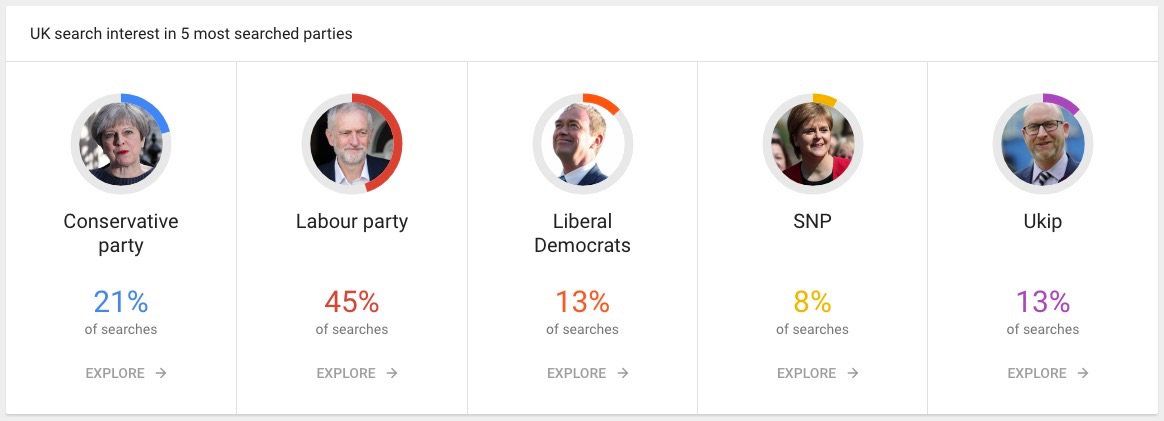The image size is (1164, 421).
Task: Open the Labour party leader photo
Action: [352, 143]
